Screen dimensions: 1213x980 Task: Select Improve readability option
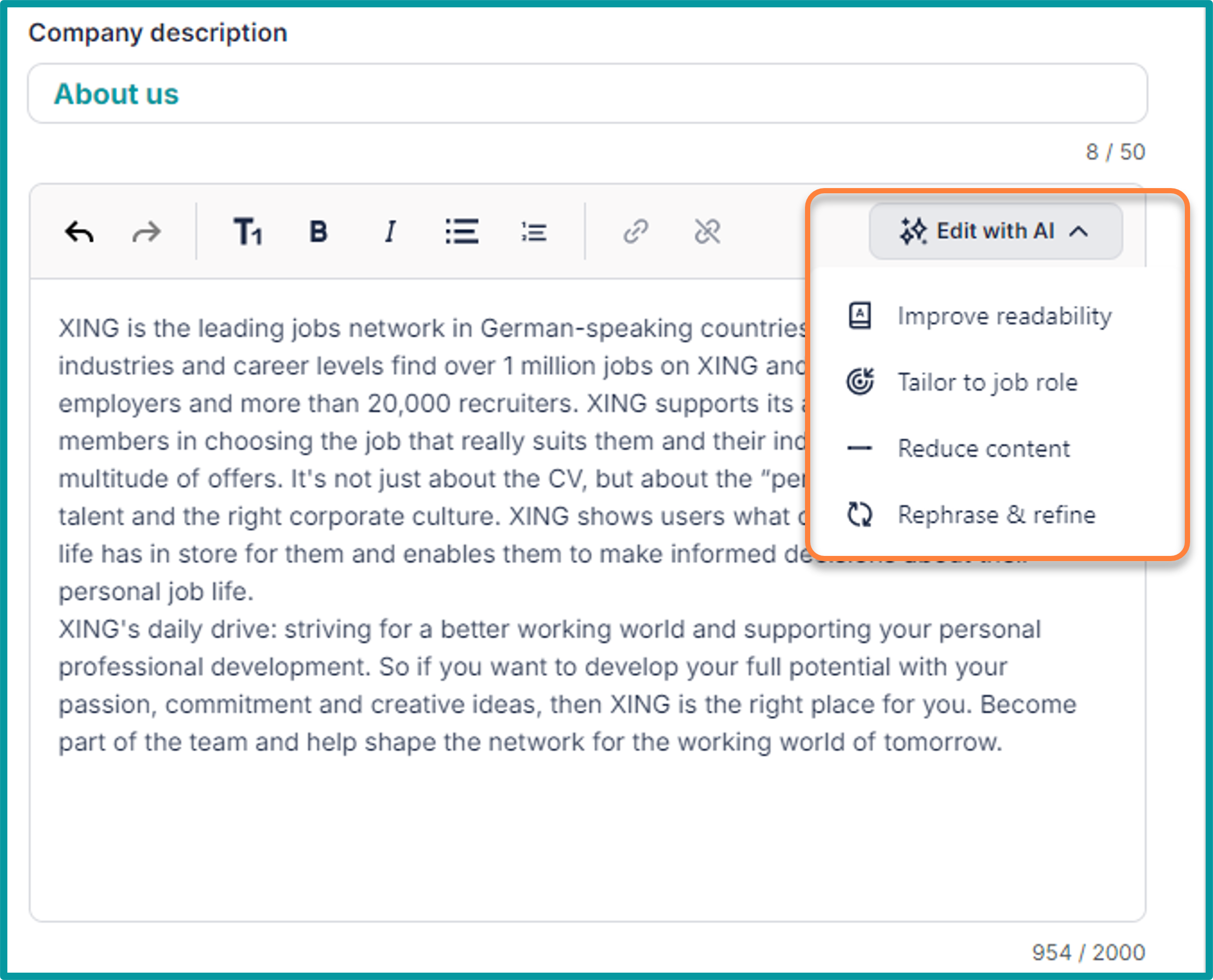1004,316
